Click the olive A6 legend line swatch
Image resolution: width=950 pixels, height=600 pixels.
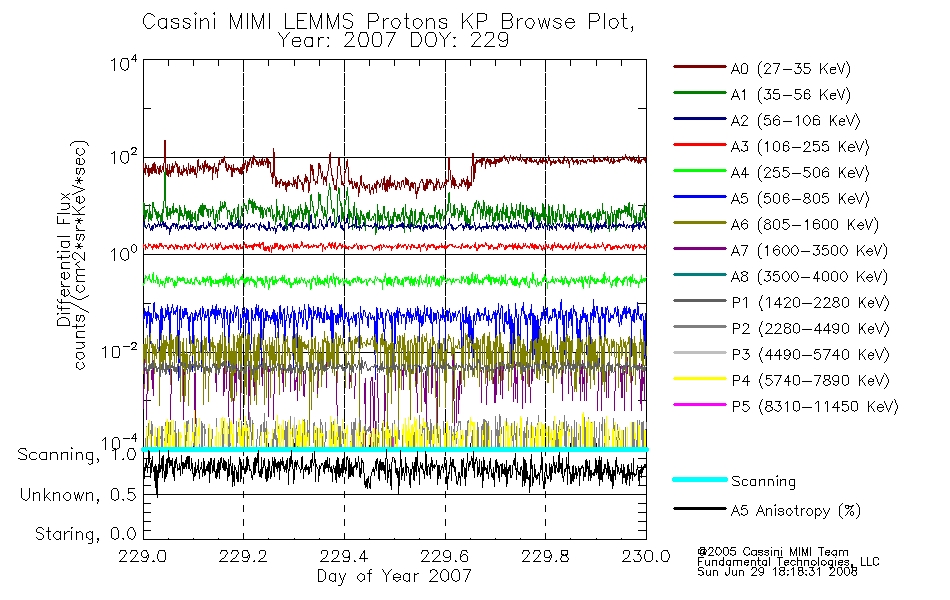click(699, 223)
